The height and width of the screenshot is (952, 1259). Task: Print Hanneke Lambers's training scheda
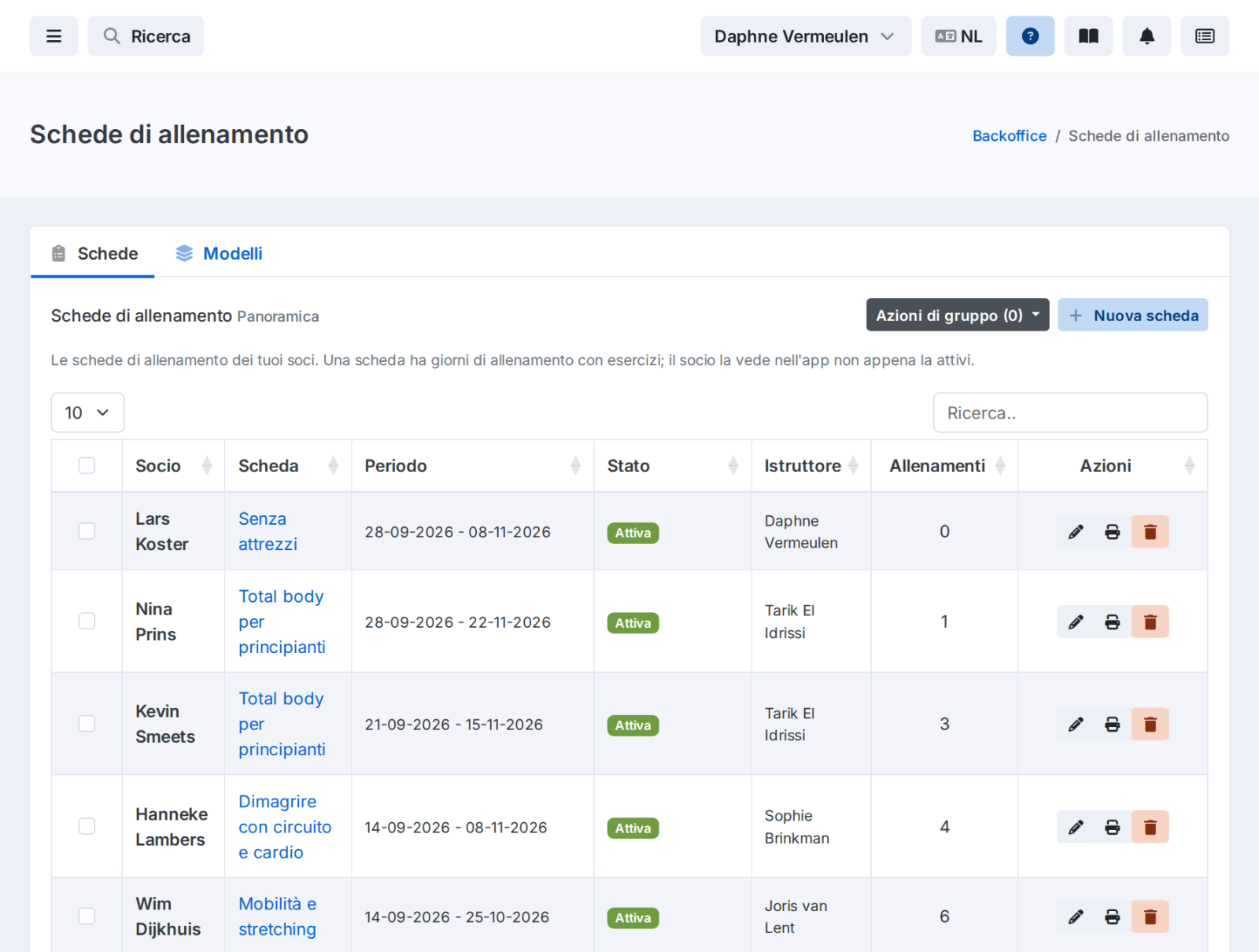1112,827
